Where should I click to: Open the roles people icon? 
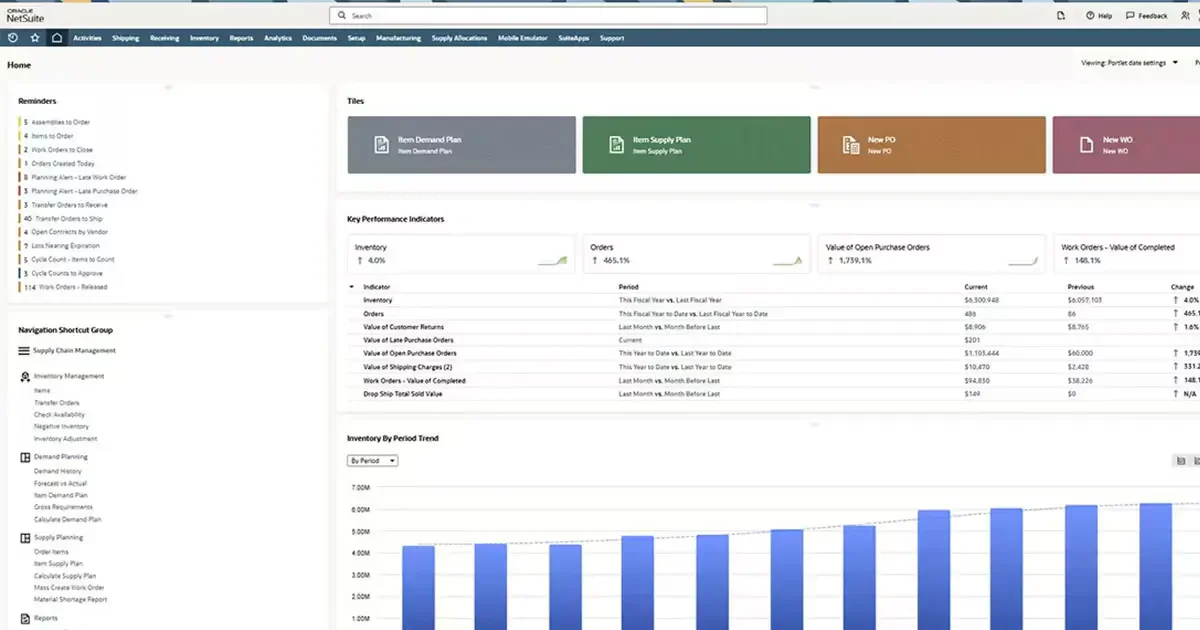[1186, 16]
